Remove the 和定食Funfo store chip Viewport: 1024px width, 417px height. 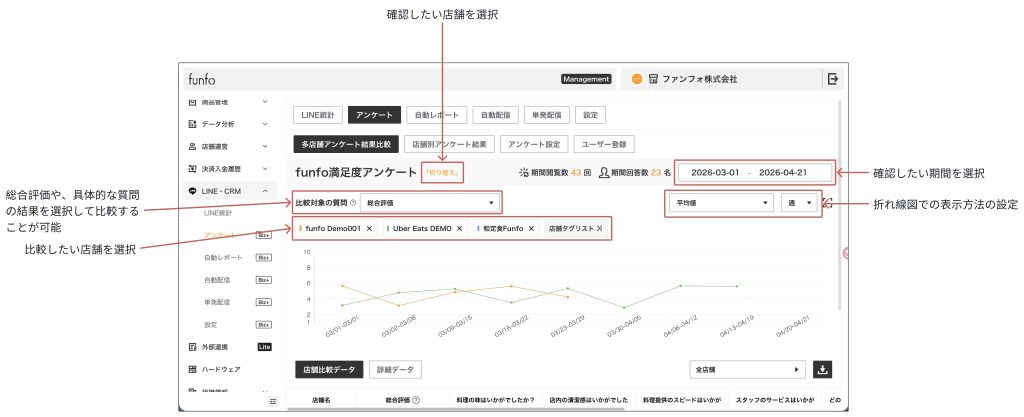coord(532,229)
